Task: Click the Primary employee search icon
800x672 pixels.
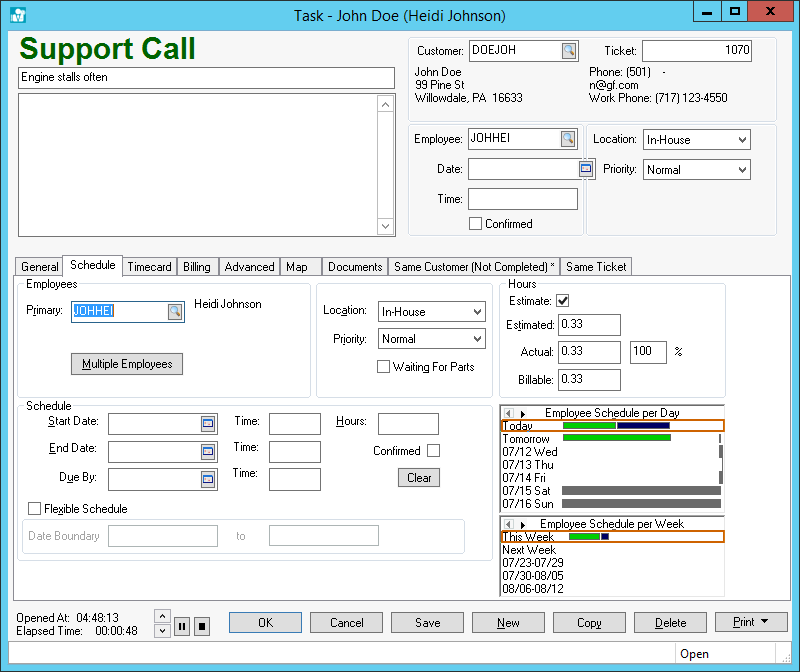Action: tap(175, 312)
